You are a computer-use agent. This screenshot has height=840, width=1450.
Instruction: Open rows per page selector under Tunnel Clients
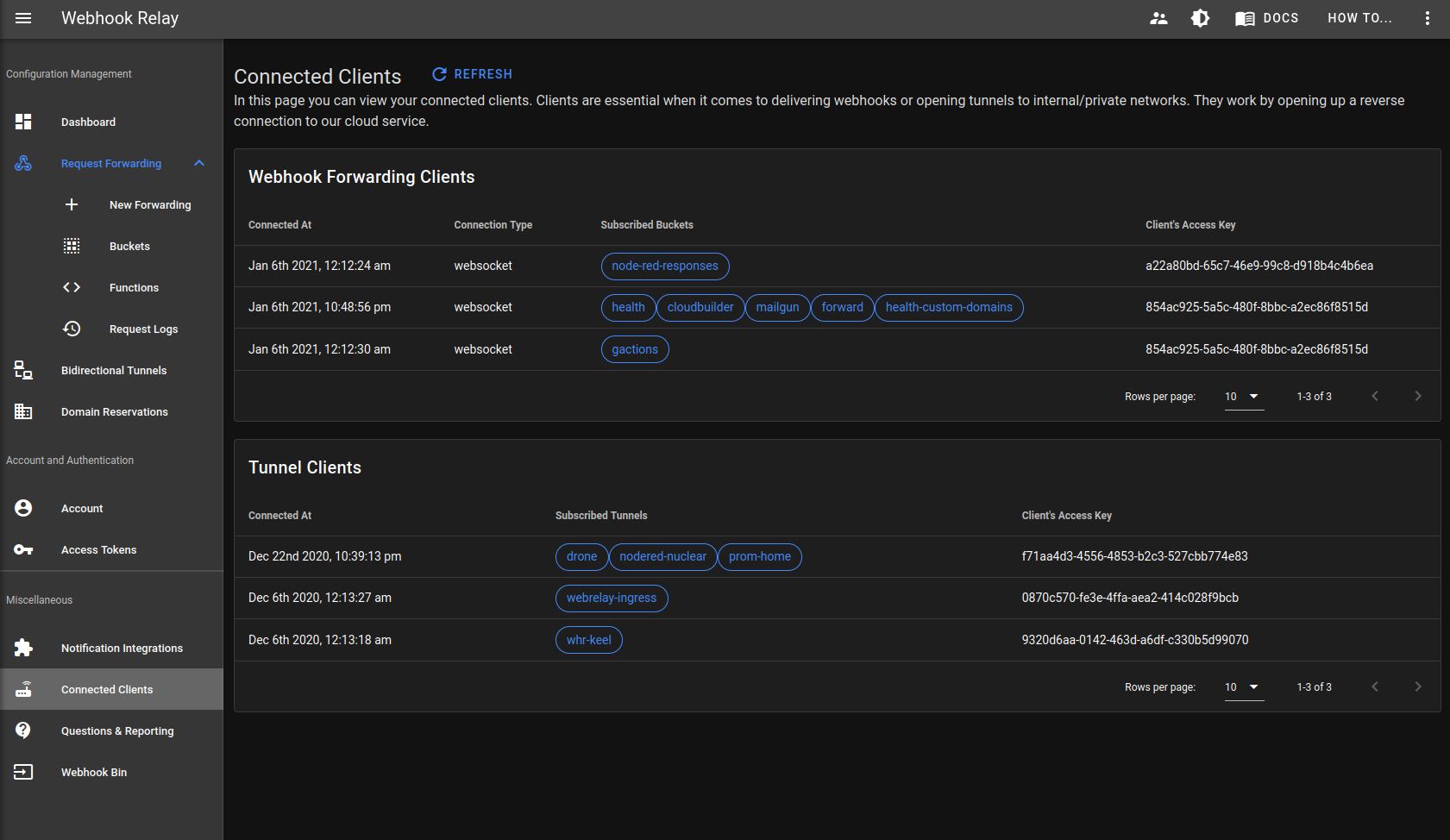(1243, 686)
